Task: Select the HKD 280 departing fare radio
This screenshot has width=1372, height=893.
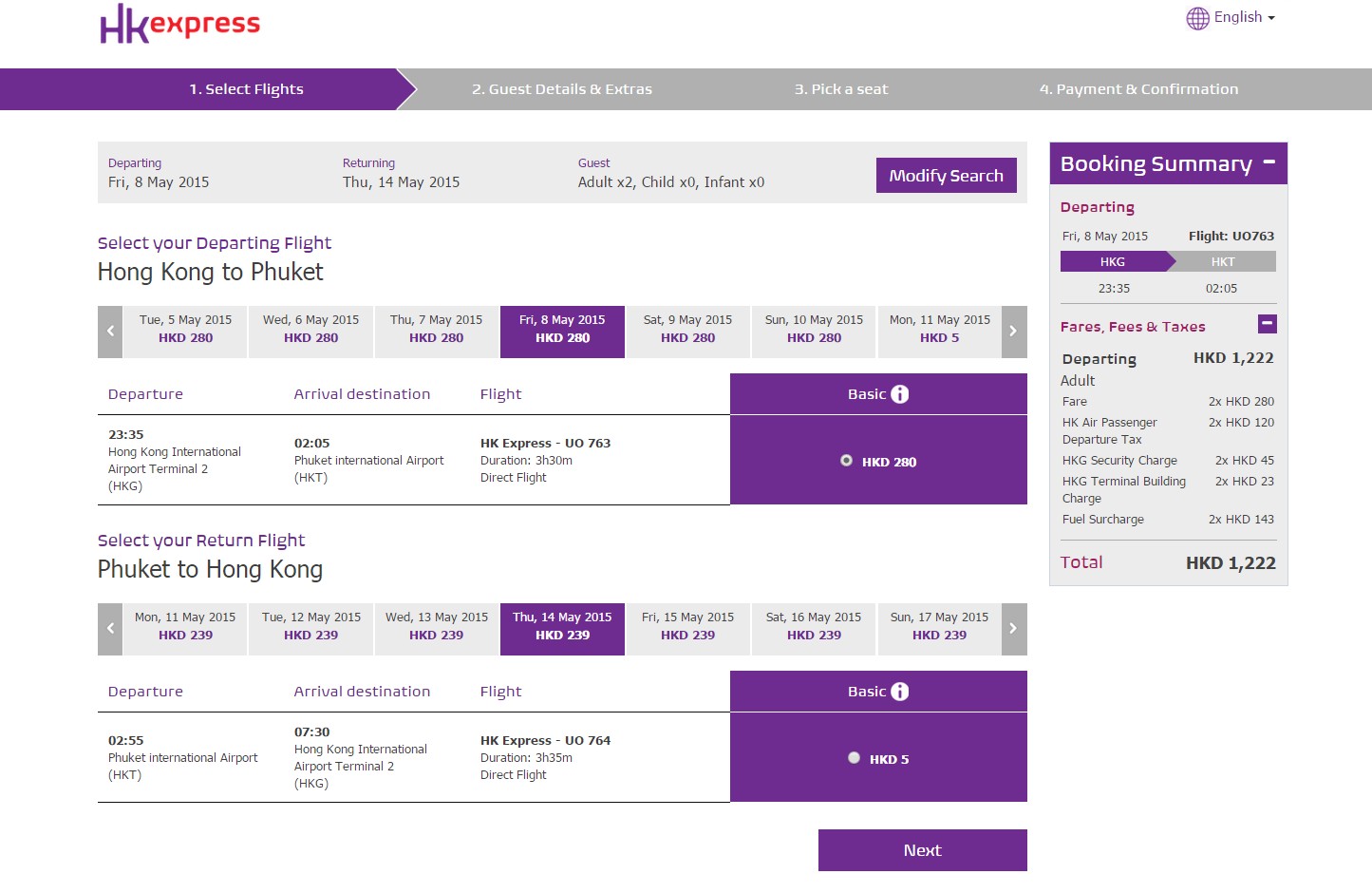Action: click(x=846, y=461)
